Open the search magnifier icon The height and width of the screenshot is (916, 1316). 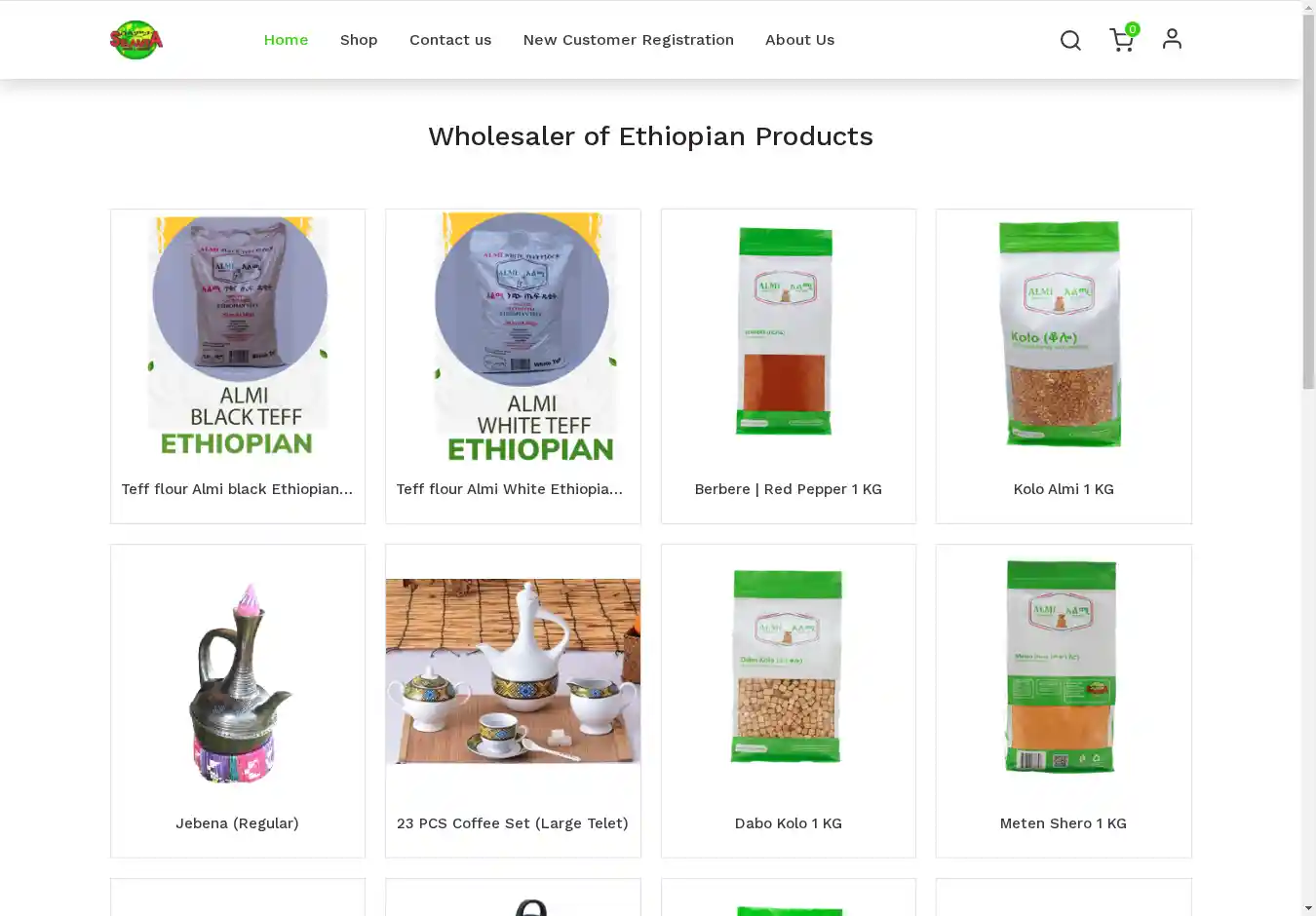(1070, 40)
